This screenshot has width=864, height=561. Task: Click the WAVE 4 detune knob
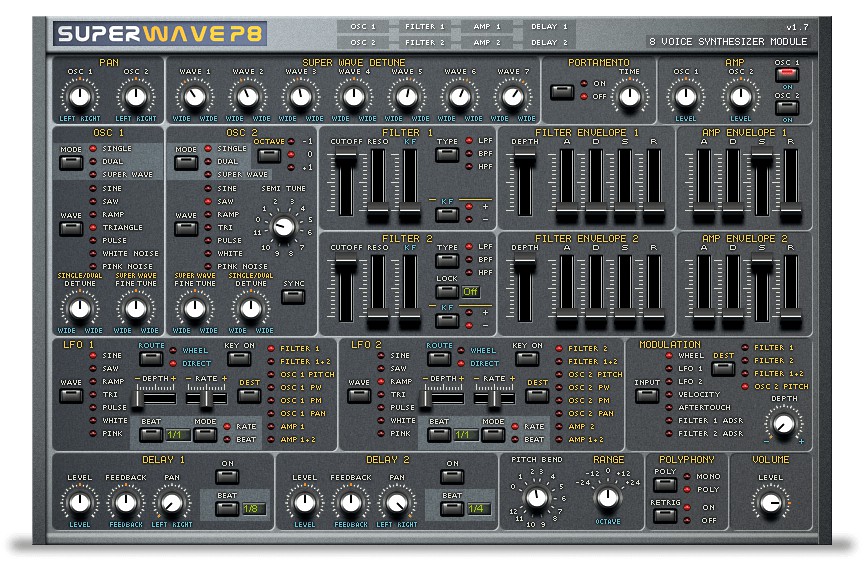354,96
